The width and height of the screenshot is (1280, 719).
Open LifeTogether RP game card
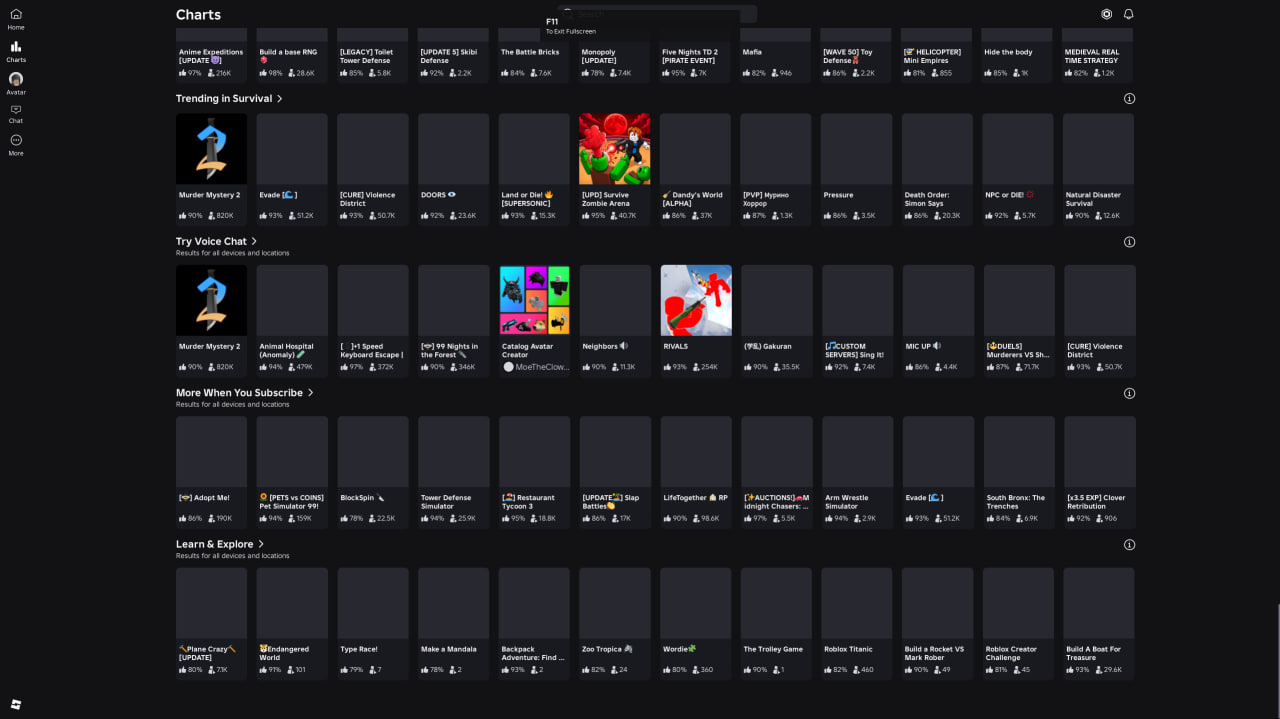coord(696,472)
